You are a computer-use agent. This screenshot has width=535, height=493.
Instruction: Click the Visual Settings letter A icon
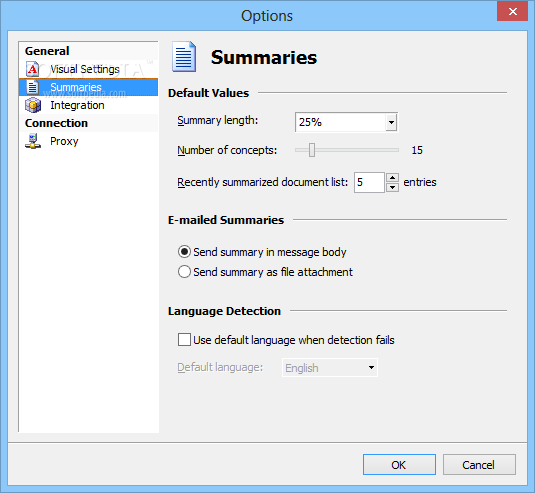[x=32, y=69]
